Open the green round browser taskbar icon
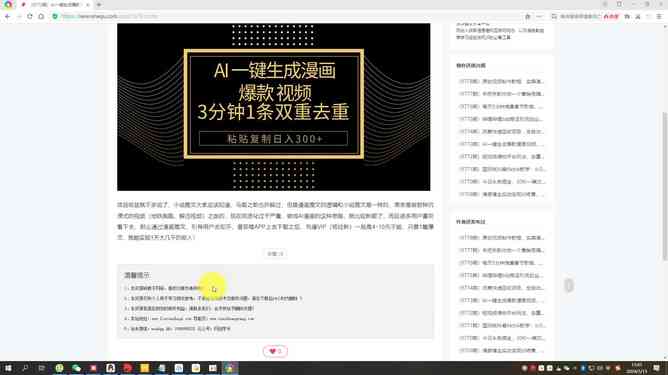The image size is (668, 375). tap(59, 368)
